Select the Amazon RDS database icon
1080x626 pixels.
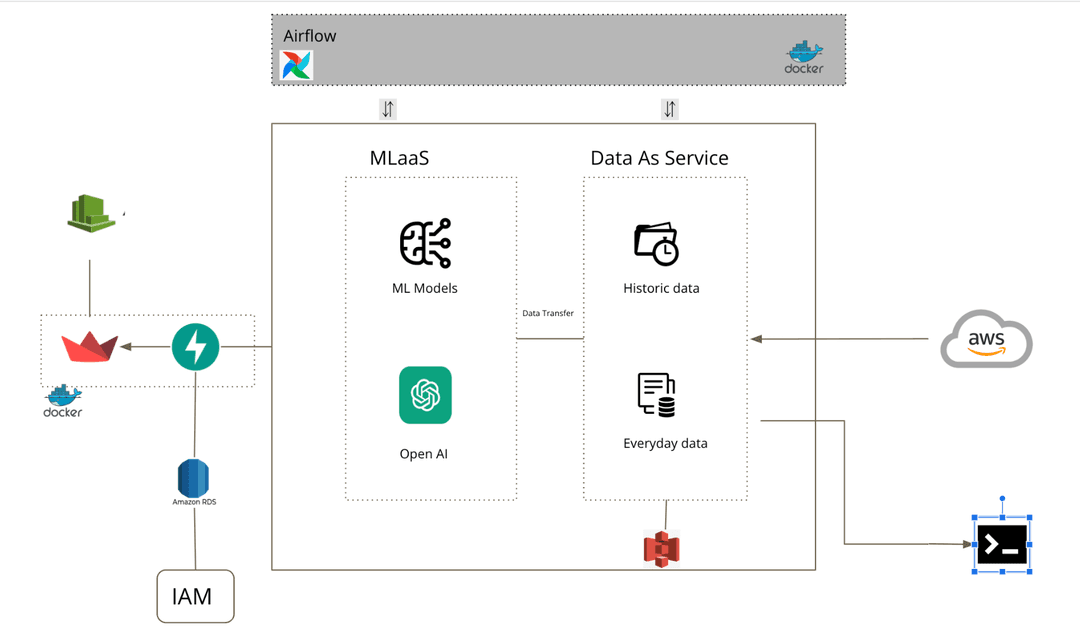point(193,477)
